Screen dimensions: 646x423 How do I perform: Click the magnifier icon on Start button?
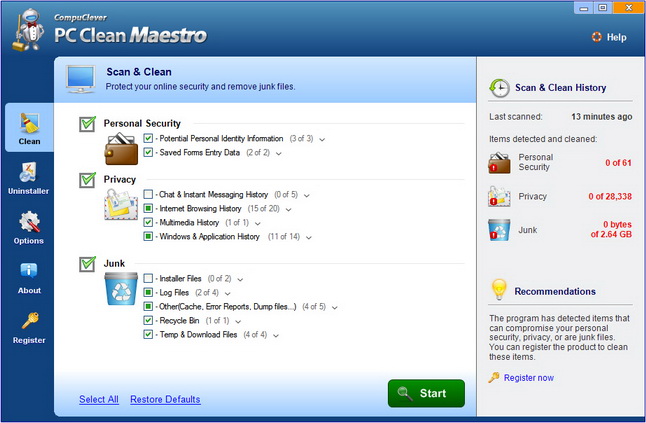(x=405, y=393)
